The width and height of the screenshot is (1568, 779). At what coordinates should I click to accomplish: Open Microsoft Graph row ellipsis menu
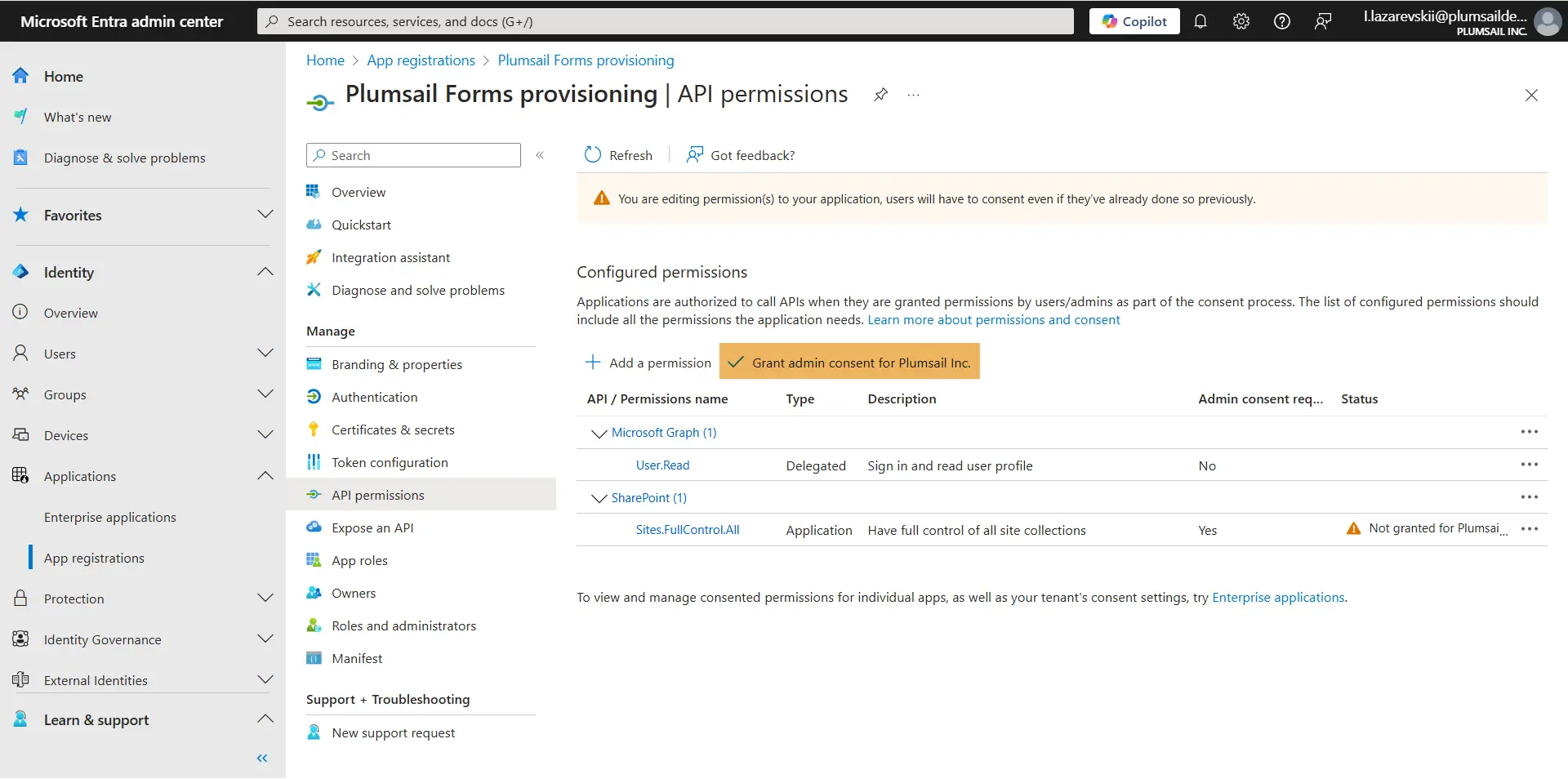click(1530, 432)
